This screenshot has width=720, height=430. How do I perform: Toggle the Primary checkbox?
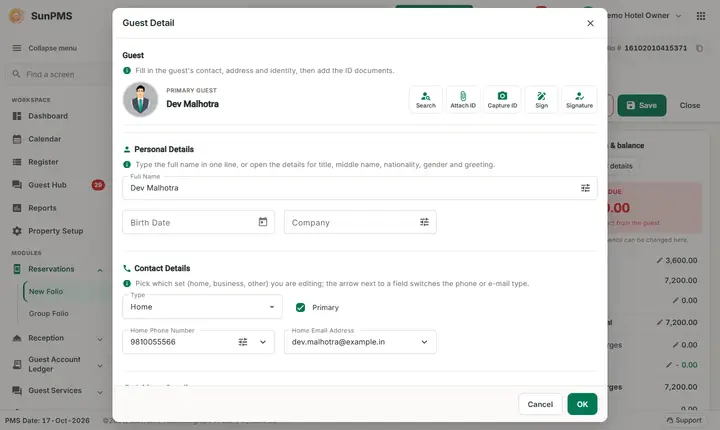300,307
